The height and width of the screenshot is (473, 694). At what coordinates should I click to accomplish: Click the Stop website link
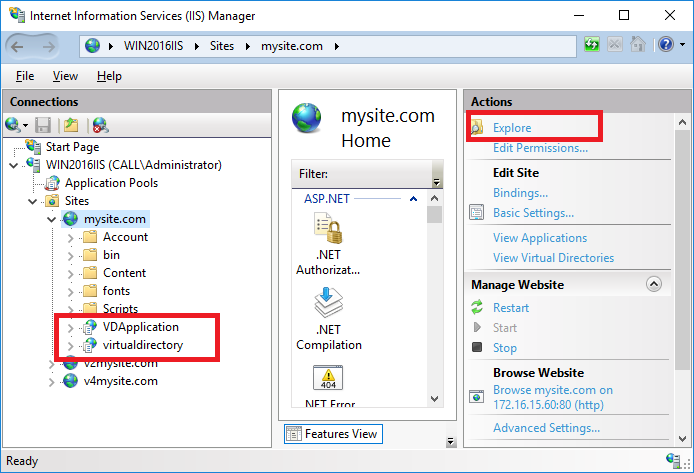tap(505, 348)
